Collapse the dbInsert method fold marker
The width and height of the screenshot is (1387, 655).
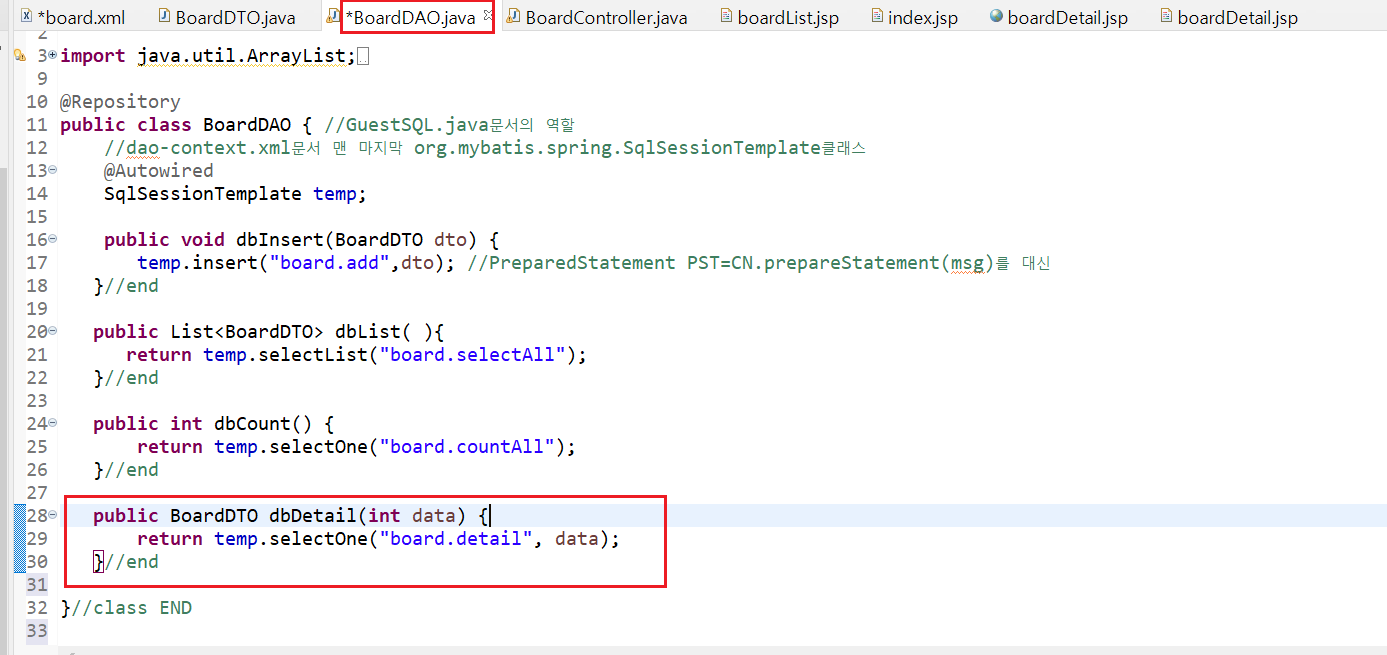pyautogui.click(x=52, y=240)
